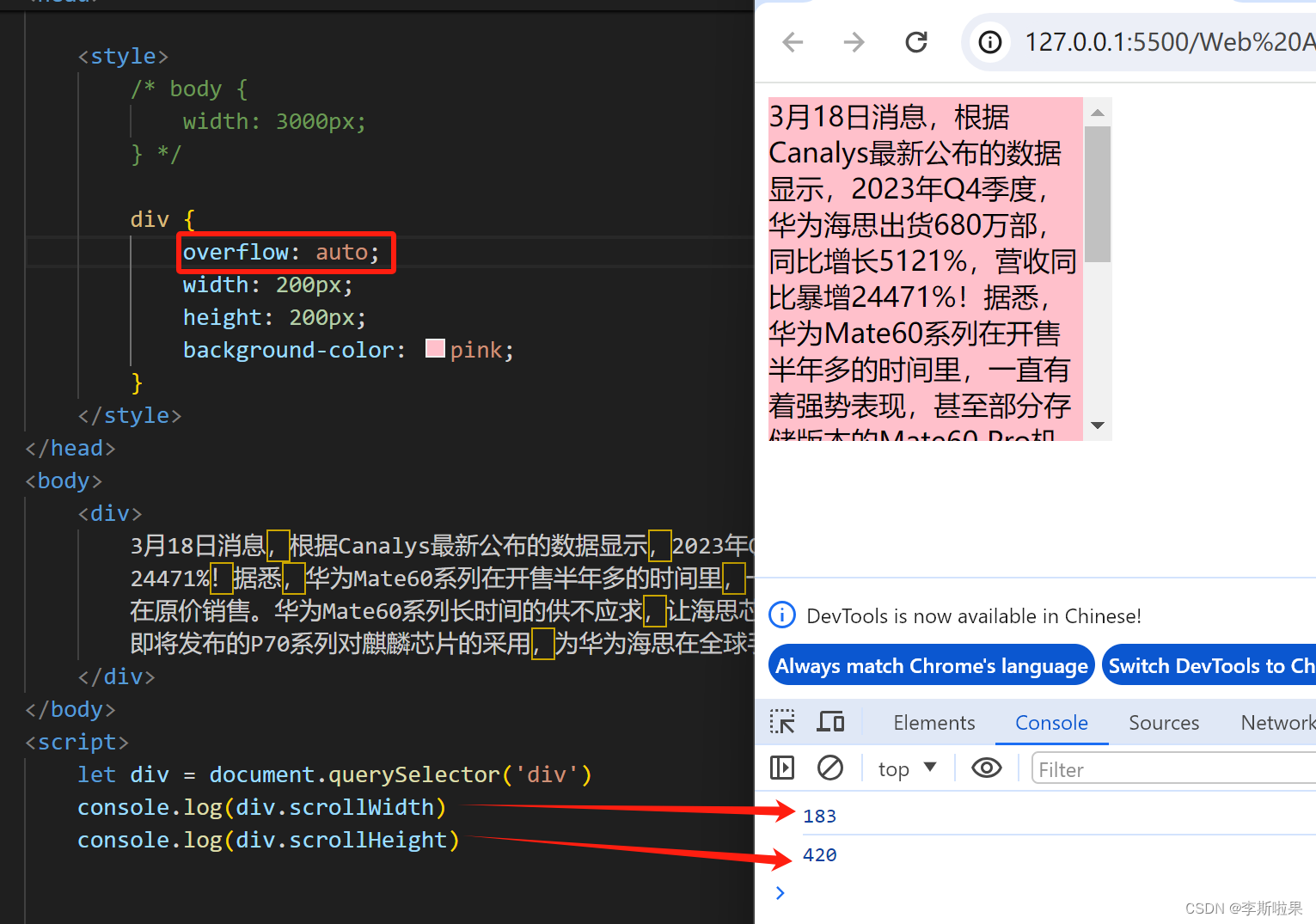This screenshot has height=924, width=1316.
Task: Click inside the console Filter field
Action: point(1117,768)
